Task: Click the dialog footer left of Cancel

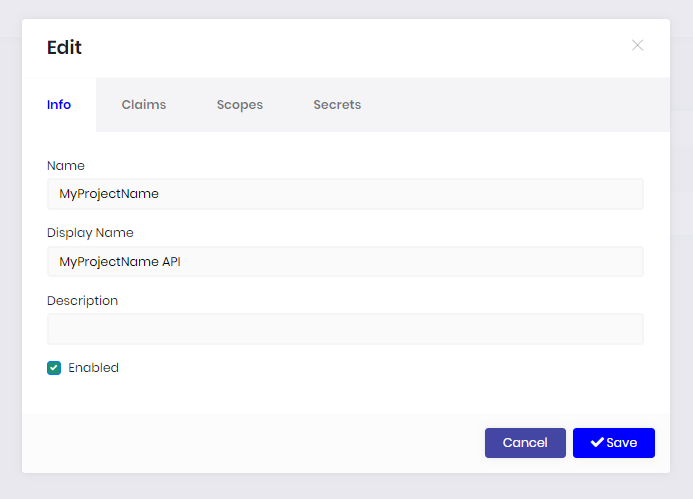Action: coord(250,443)
